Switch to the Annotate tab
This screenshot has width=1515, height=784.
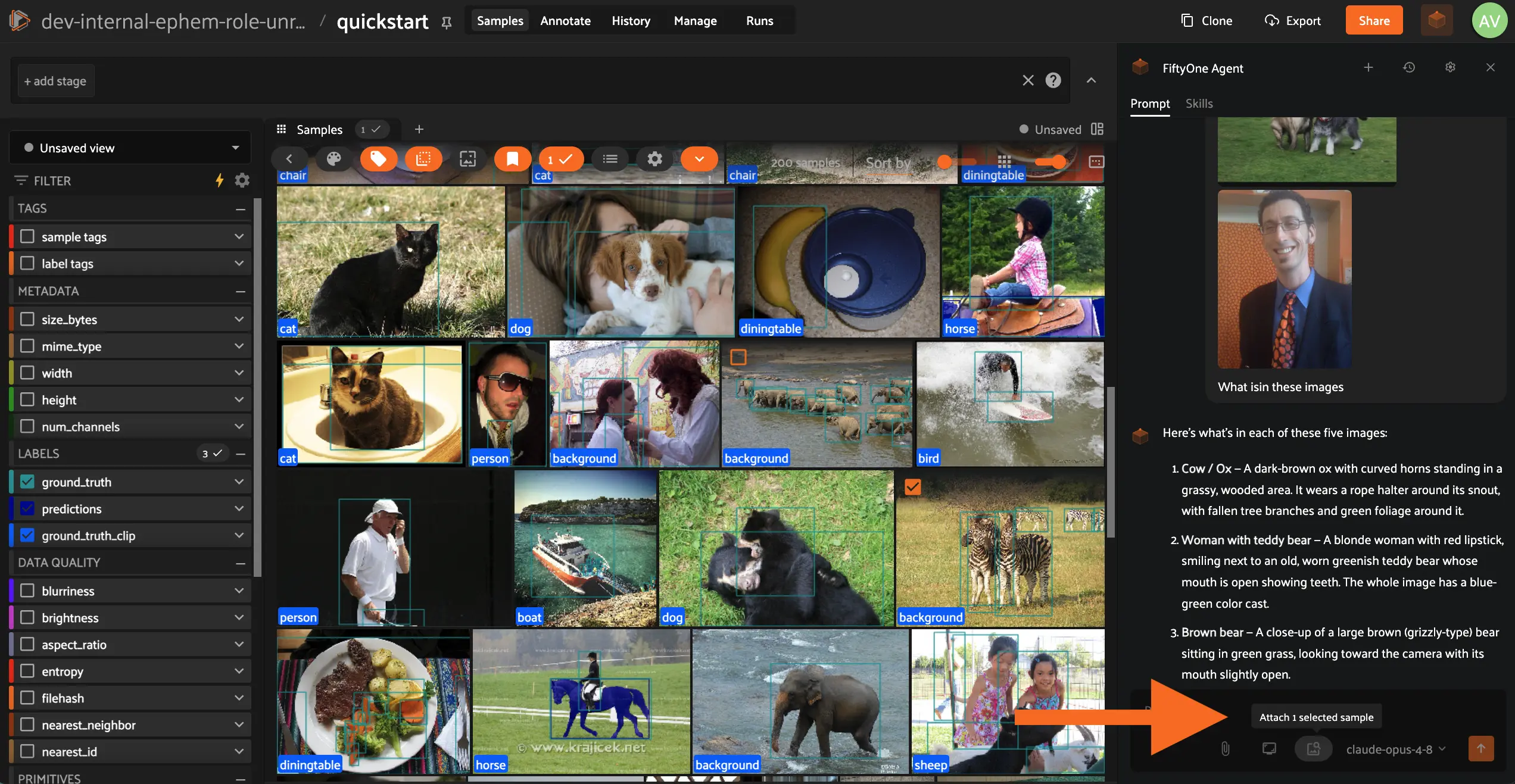click(565, 21)
